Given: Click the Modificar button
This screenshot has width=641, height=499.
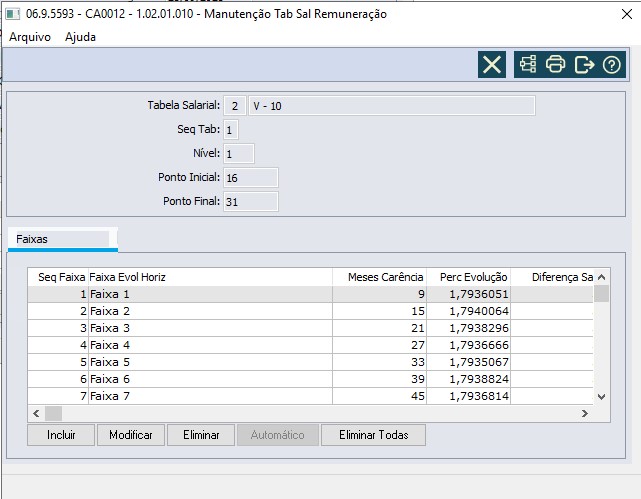Looking at the screenshot, I should click(x=131, y=435).
